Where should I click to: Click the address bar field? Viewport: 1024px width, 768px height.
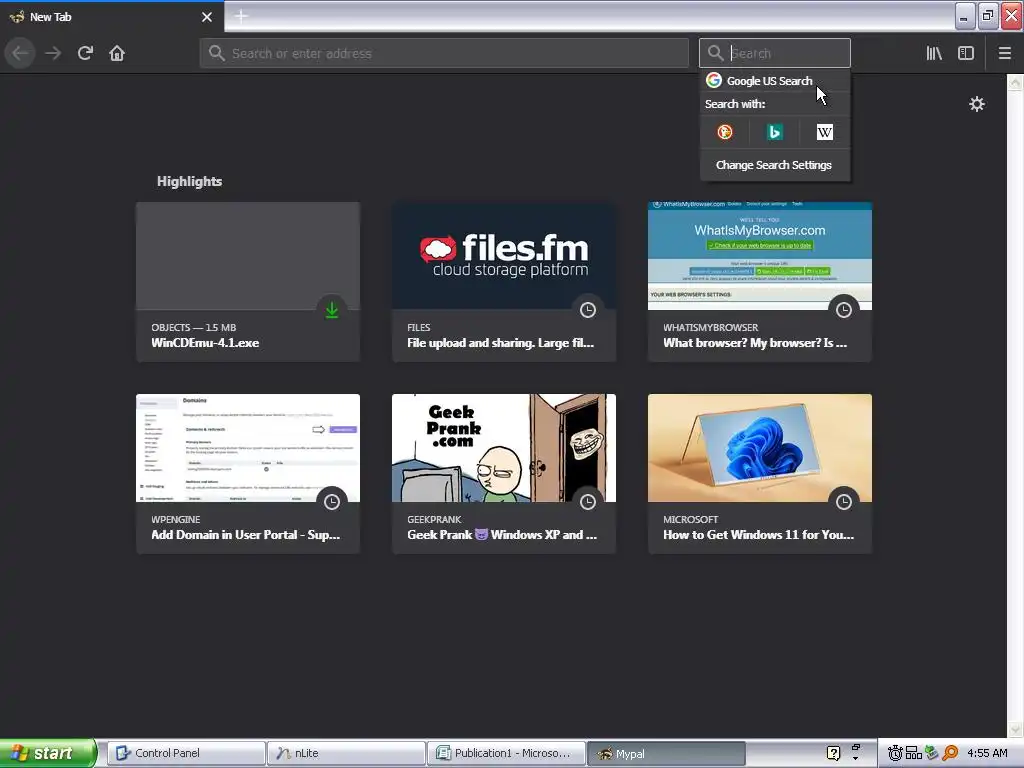(444, 53)
